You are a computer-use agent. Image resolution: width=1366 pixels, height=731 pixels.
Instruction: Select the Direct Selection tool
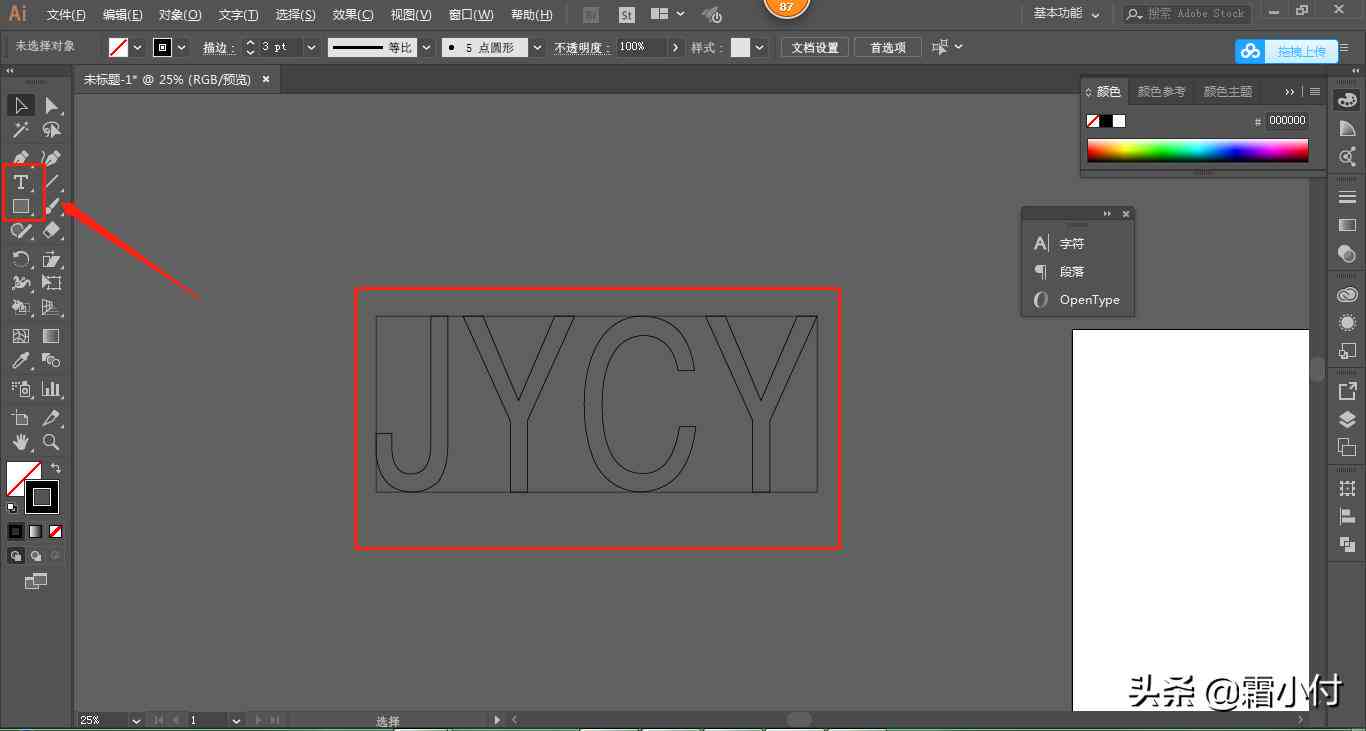point(51,105)
